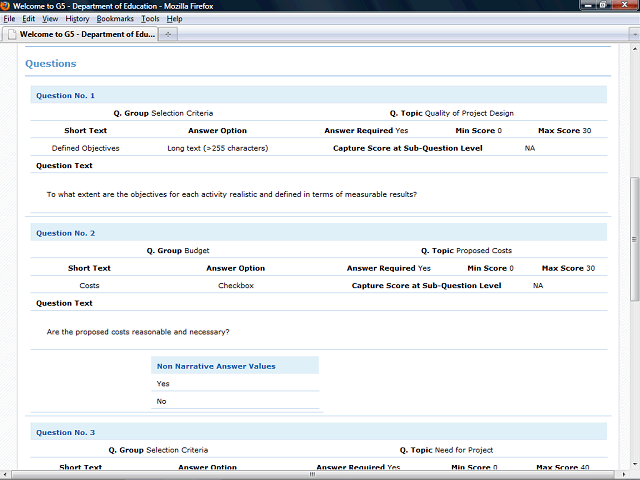Open the Tools menu

[x=150, y=19]
